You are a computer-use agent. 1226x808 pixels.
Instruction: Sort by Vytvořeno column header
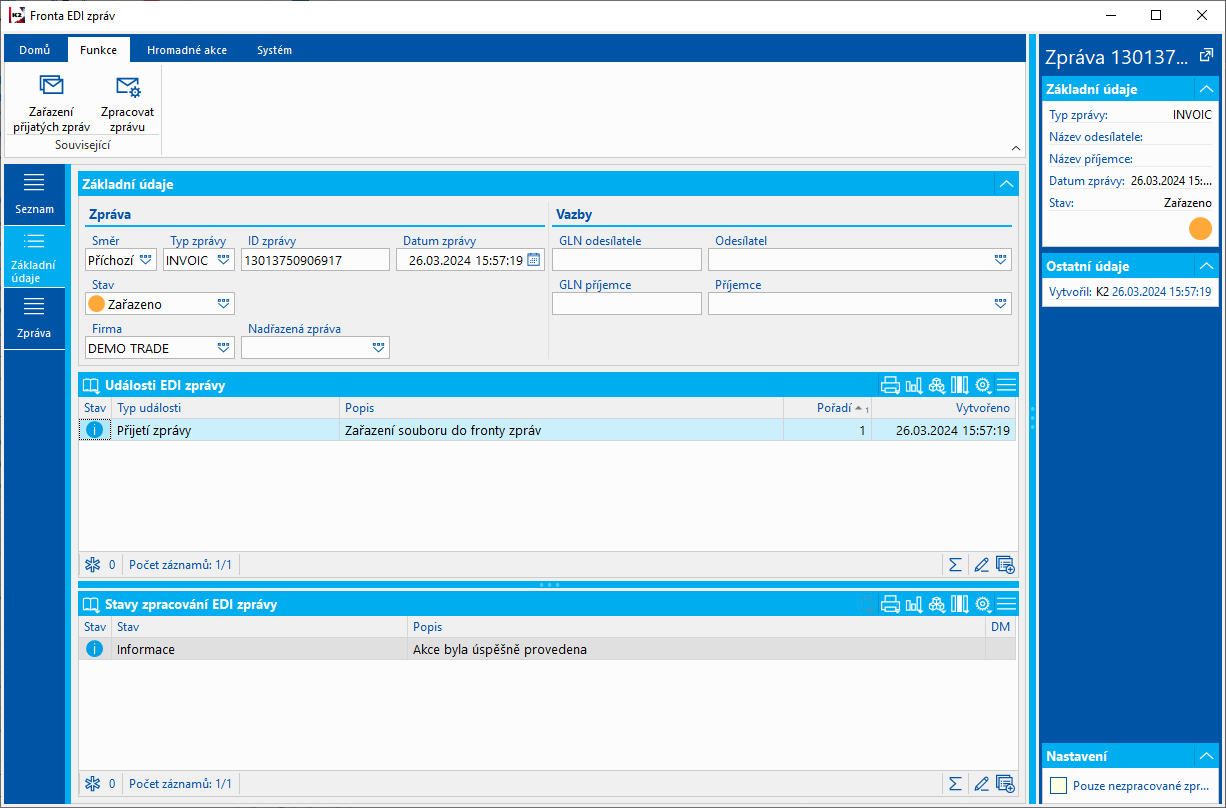pyautogui.click(x=943, y=408)
